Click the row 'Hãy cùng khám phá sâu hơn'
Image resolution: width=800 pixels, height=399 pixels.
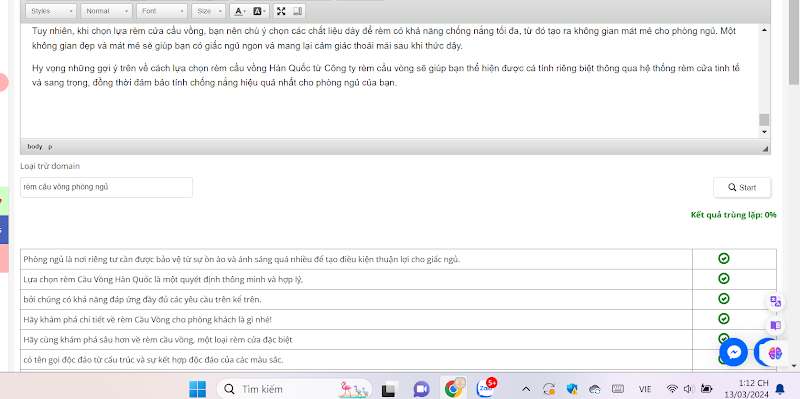pyautogui.click(x=356, y=339)
